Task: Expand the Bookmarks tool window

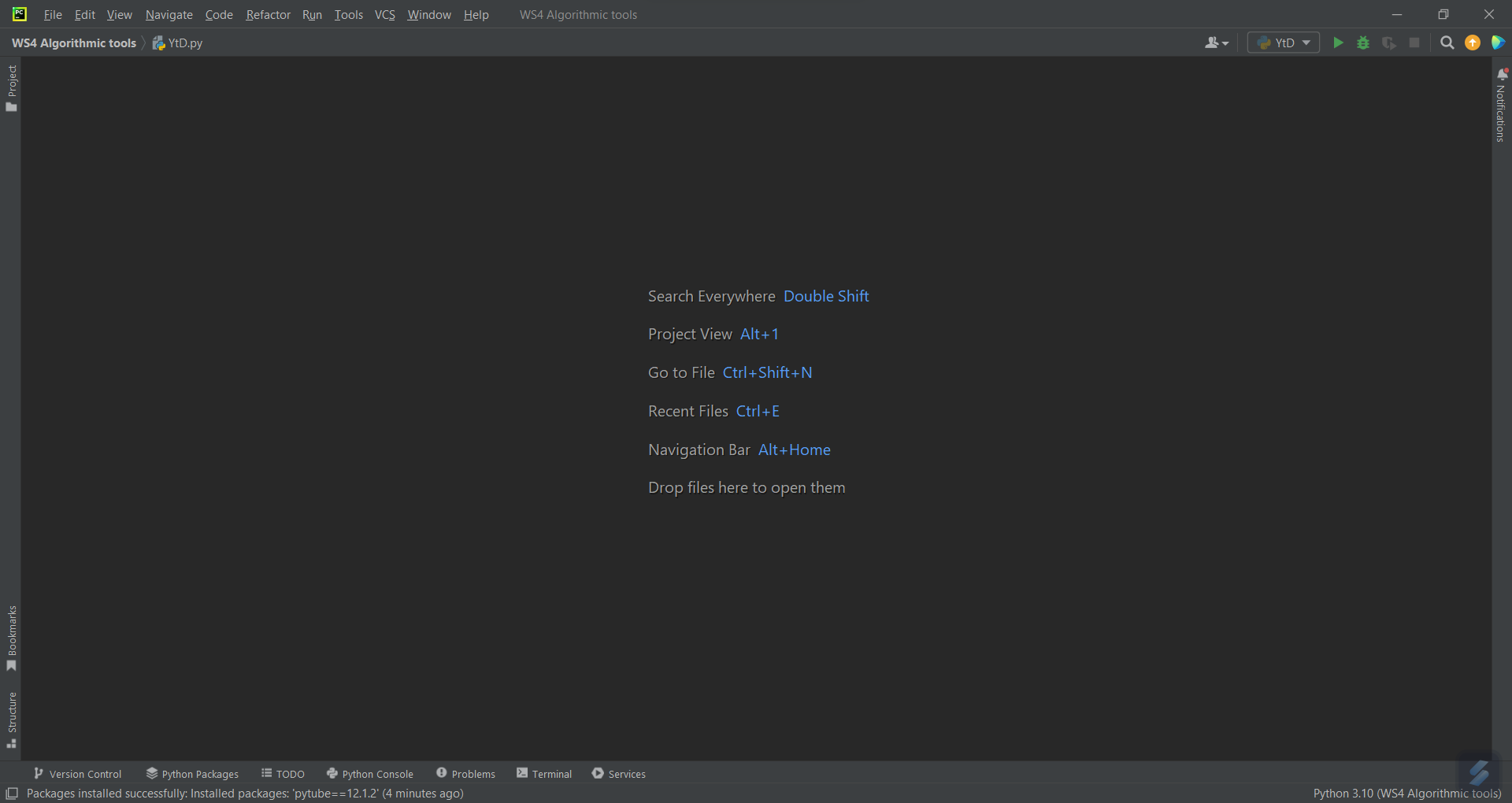Action: tap(11, 638)
